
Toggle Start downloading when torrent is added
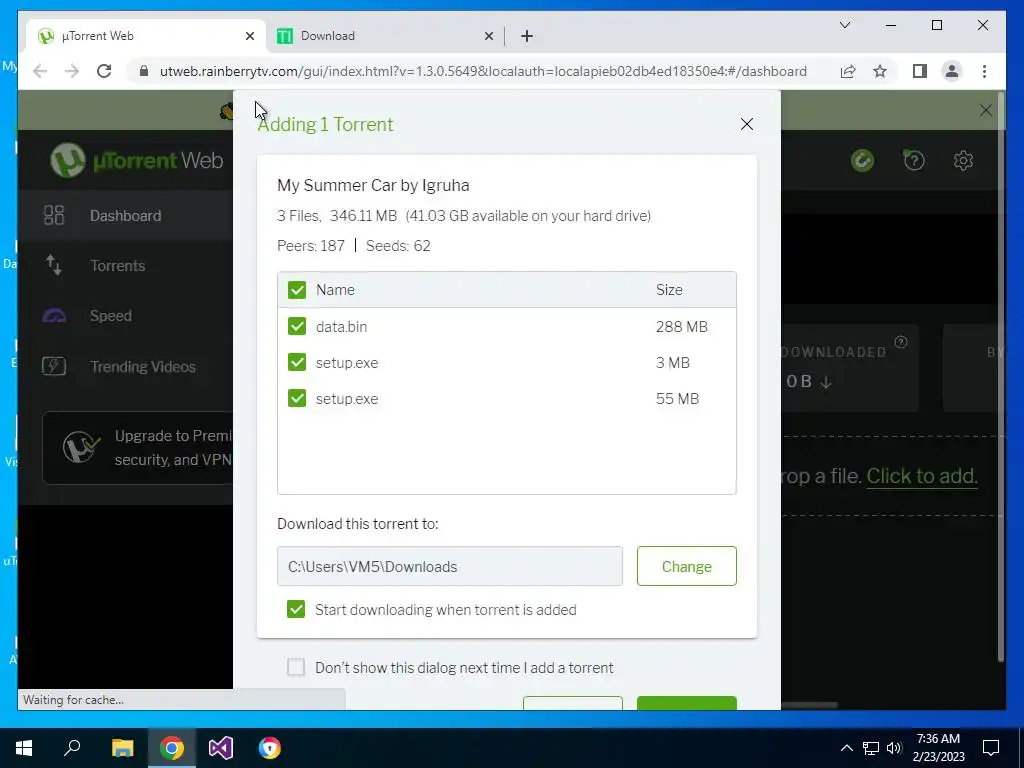pos(296,609)
